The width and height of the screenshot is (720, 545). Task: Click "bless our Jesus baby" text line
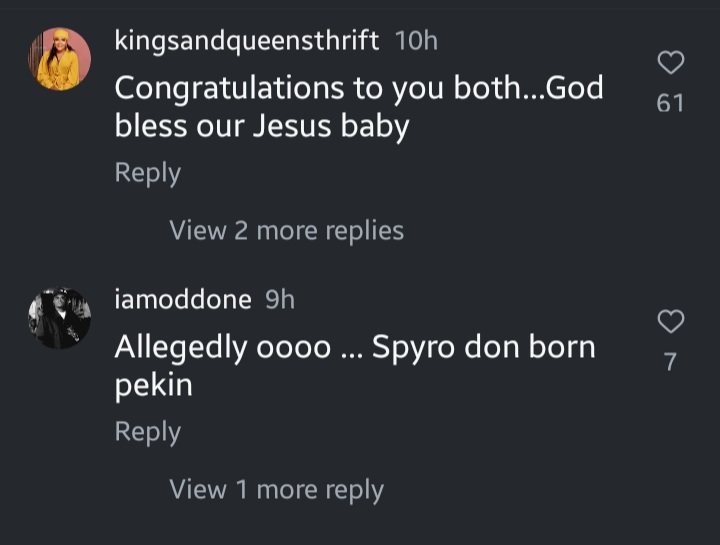(x=262, y=128)
